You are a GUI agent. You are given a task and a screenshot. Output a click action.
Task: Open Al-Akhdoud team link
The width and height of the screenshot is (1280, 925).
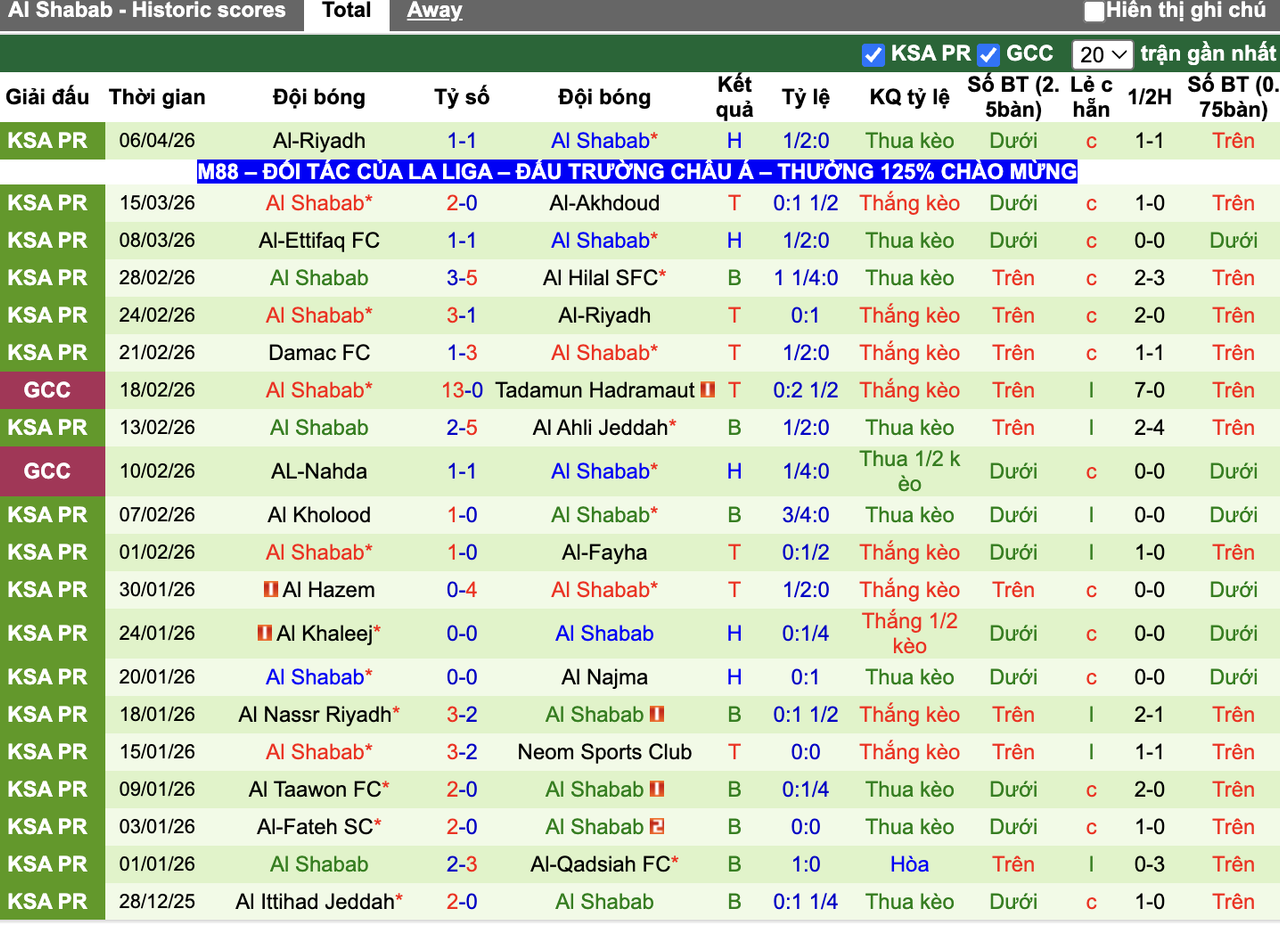click(605, 203)
